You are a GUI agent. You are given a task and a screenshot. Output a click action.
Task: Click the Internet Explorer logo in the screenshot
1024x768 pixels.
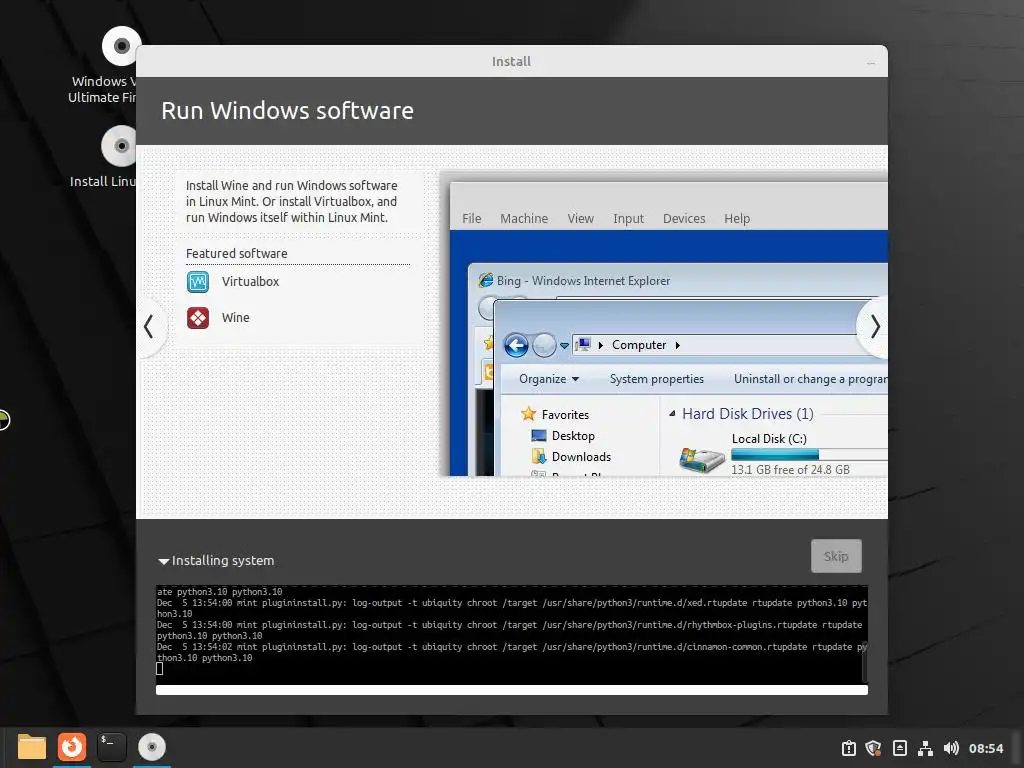(485, 281)
